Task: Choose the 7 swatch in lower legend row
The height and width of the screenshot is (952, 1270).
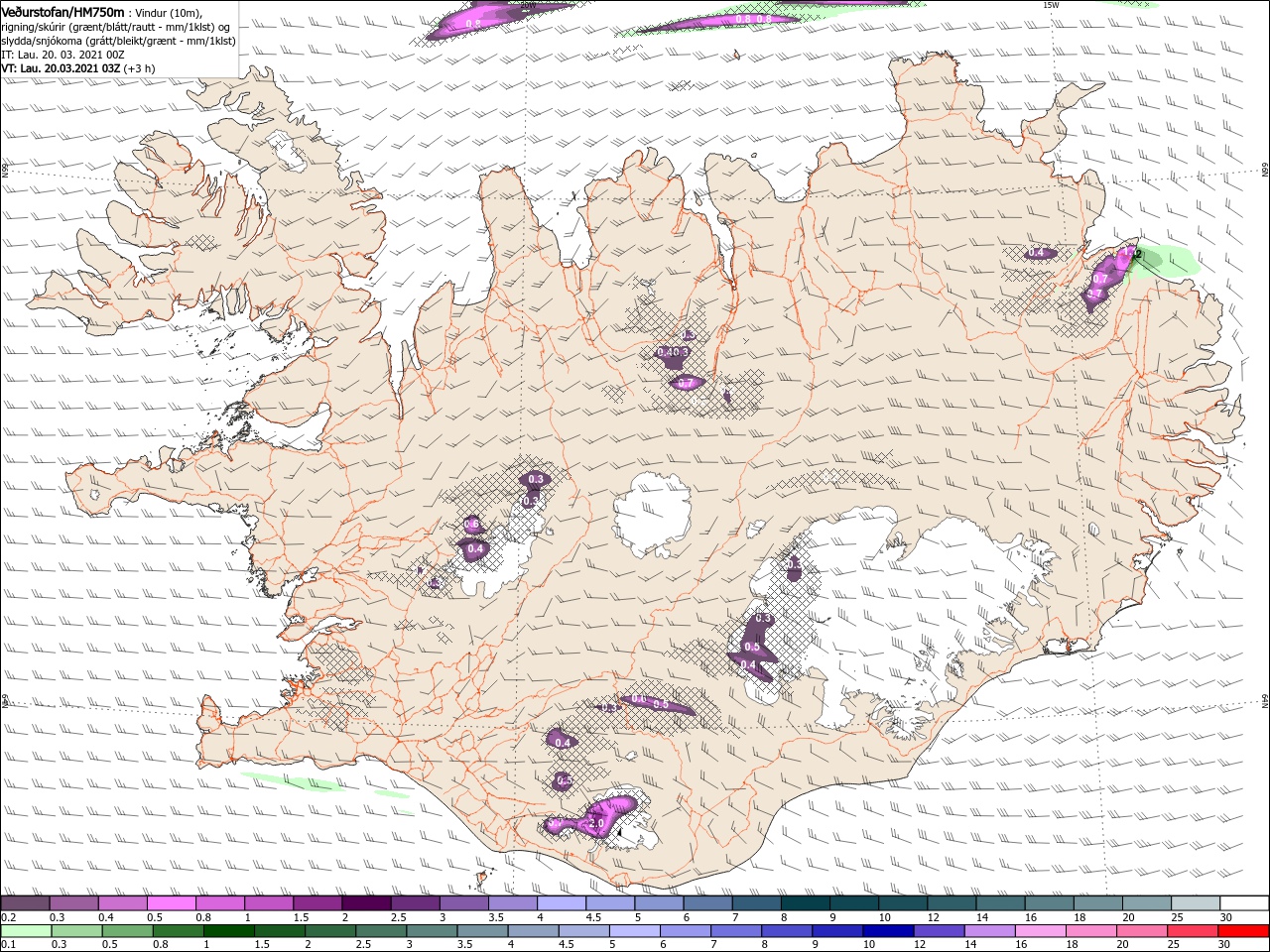Action: (734, 931)
